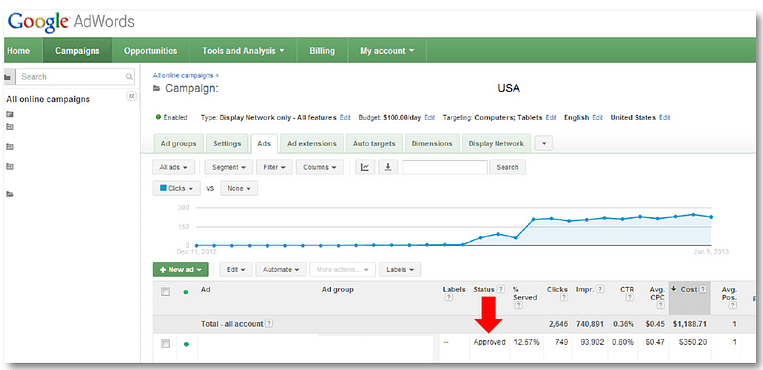Click the Avg. CPC help icon
763x370 pixels.
[660, 305]
